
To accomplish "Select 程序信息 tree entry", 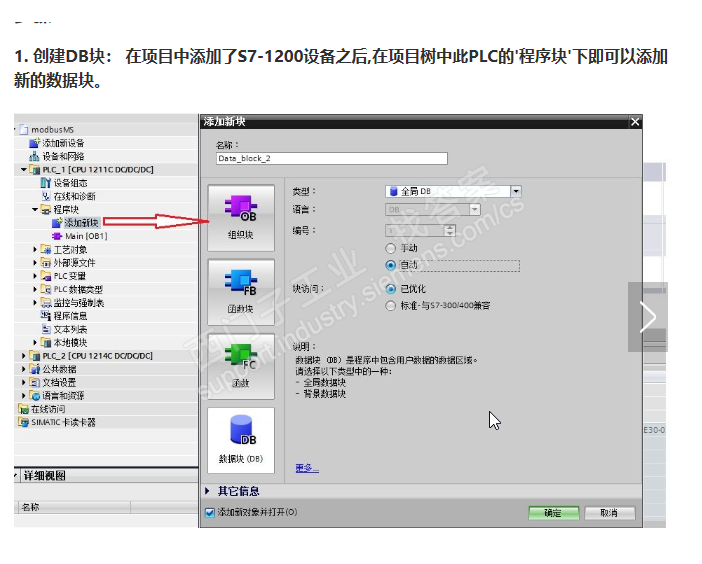I will coord(70,316).
